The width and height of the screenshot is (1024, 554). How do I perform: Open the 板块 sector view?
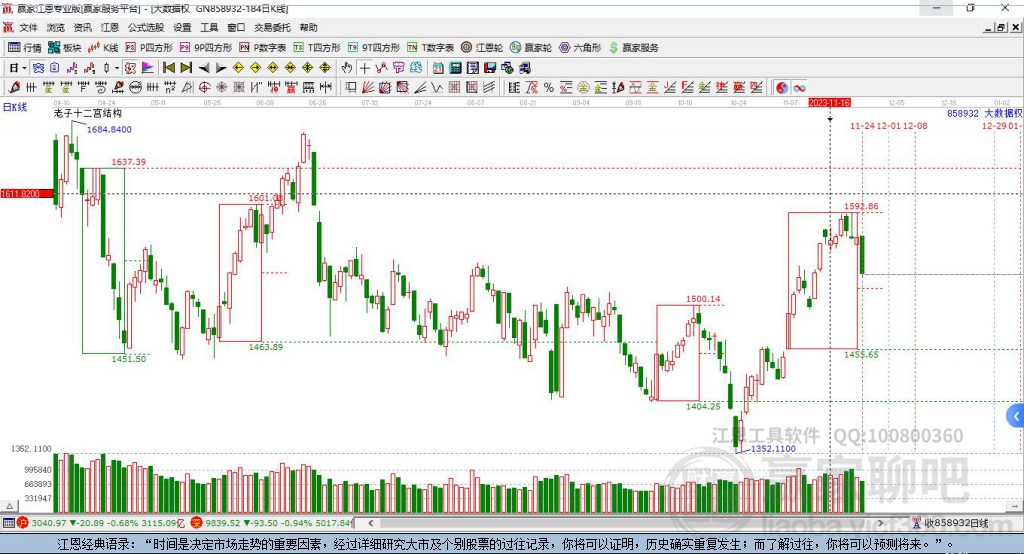click(x=64, y=48)
